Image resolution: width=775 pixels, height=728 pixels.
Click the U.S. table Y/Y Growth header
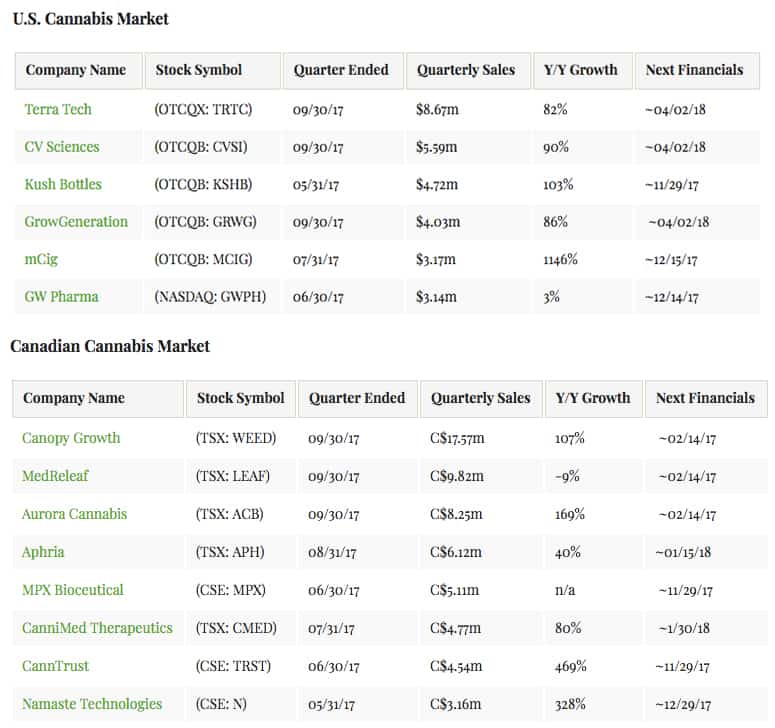point(580,70)
